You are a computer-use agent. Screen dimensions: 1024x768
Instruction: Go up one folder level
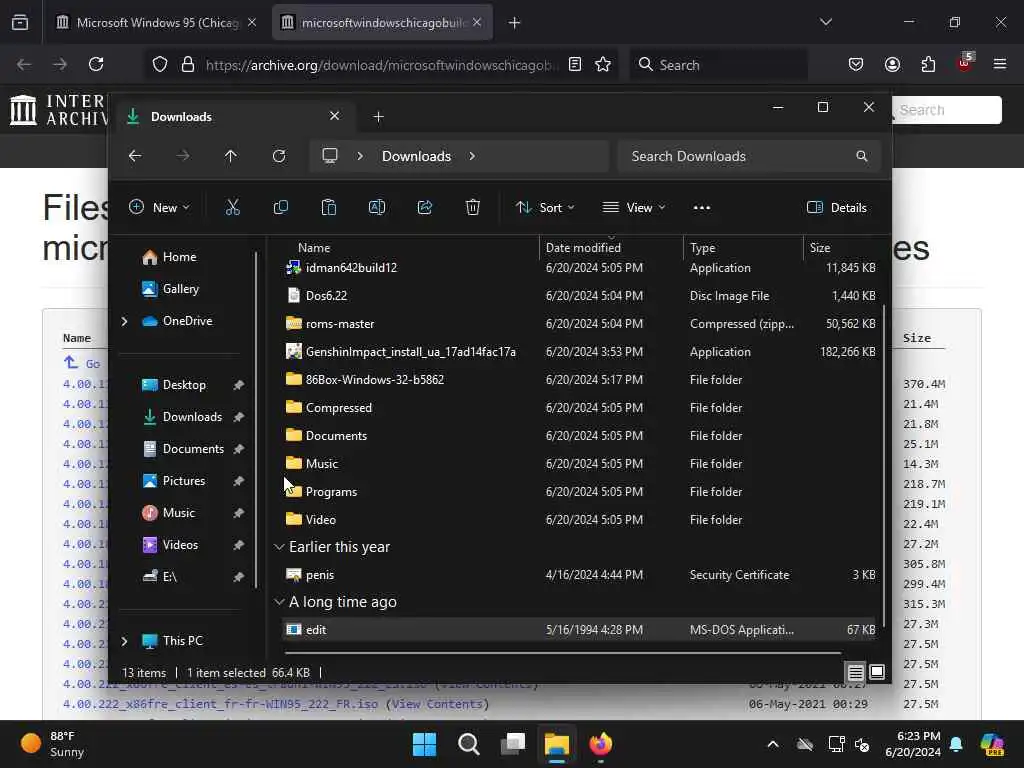(231, 156)
